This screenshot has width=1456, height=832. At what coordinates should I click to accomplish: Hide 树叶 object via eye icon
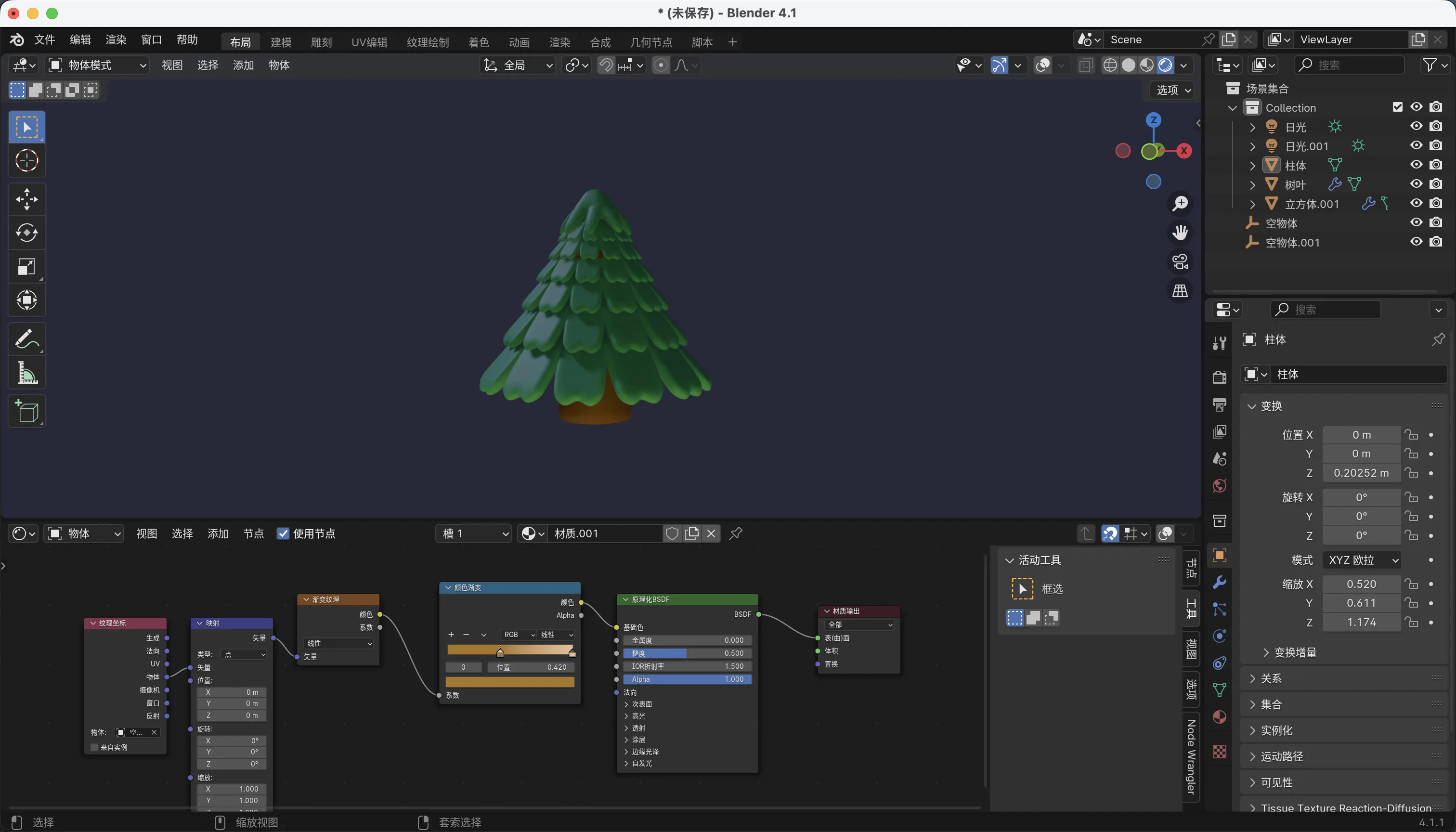1416,184
